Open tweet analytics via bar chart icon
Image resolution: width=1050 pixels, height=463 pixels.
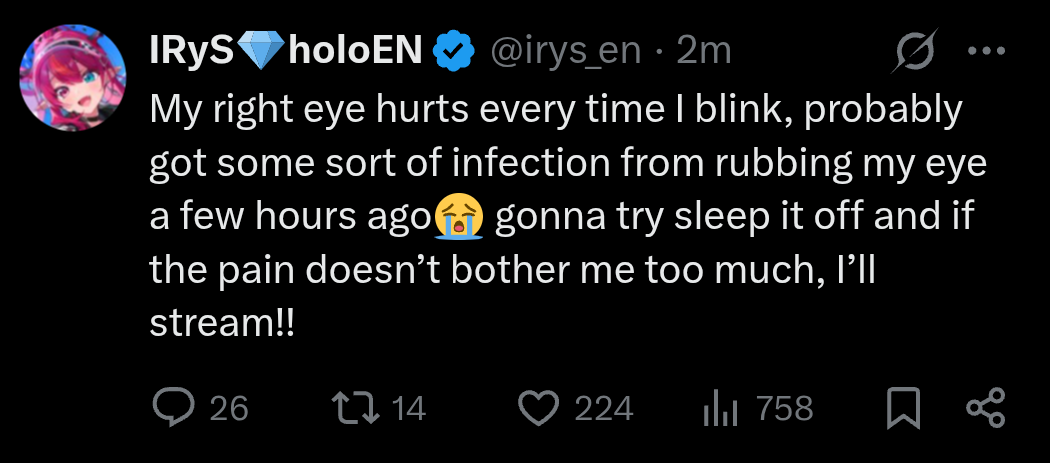pos(721,408)
